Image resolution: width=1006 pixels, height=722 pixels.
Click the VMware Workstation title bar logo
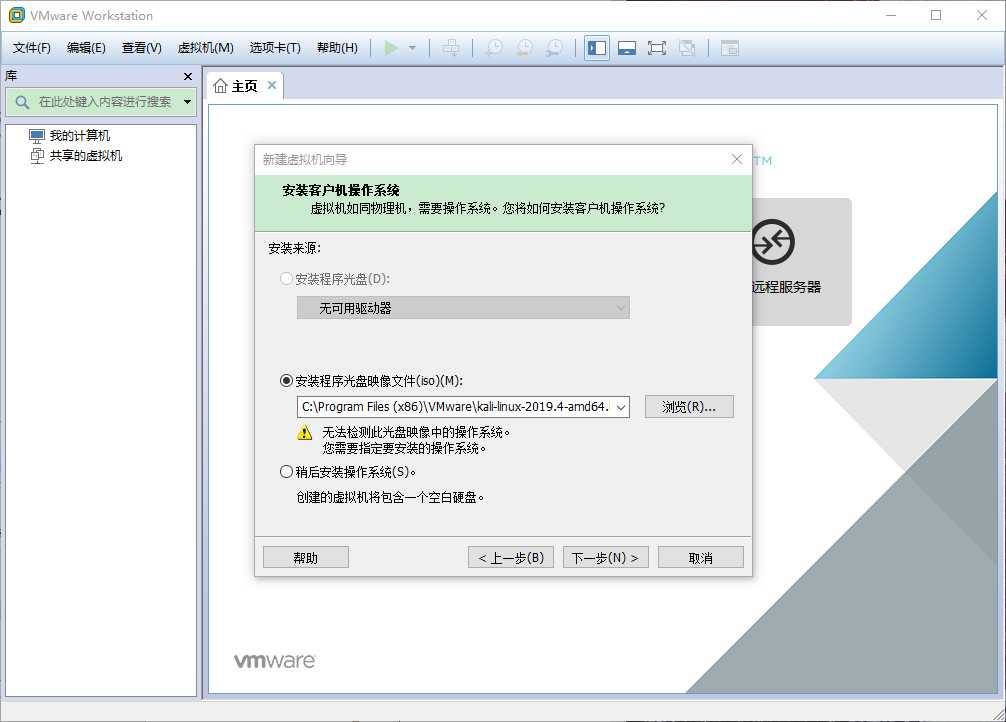click(16, 15)
